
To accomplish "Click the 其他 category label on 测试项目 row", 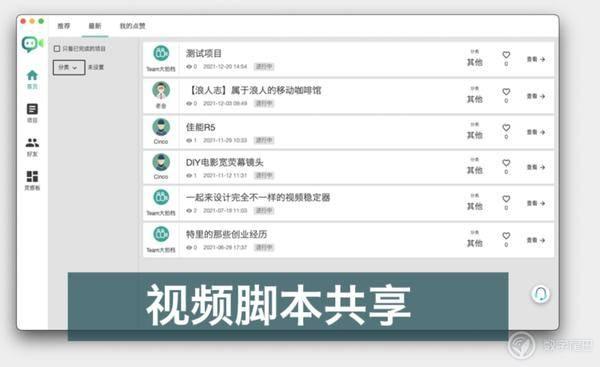I will (x=474, y=62).
